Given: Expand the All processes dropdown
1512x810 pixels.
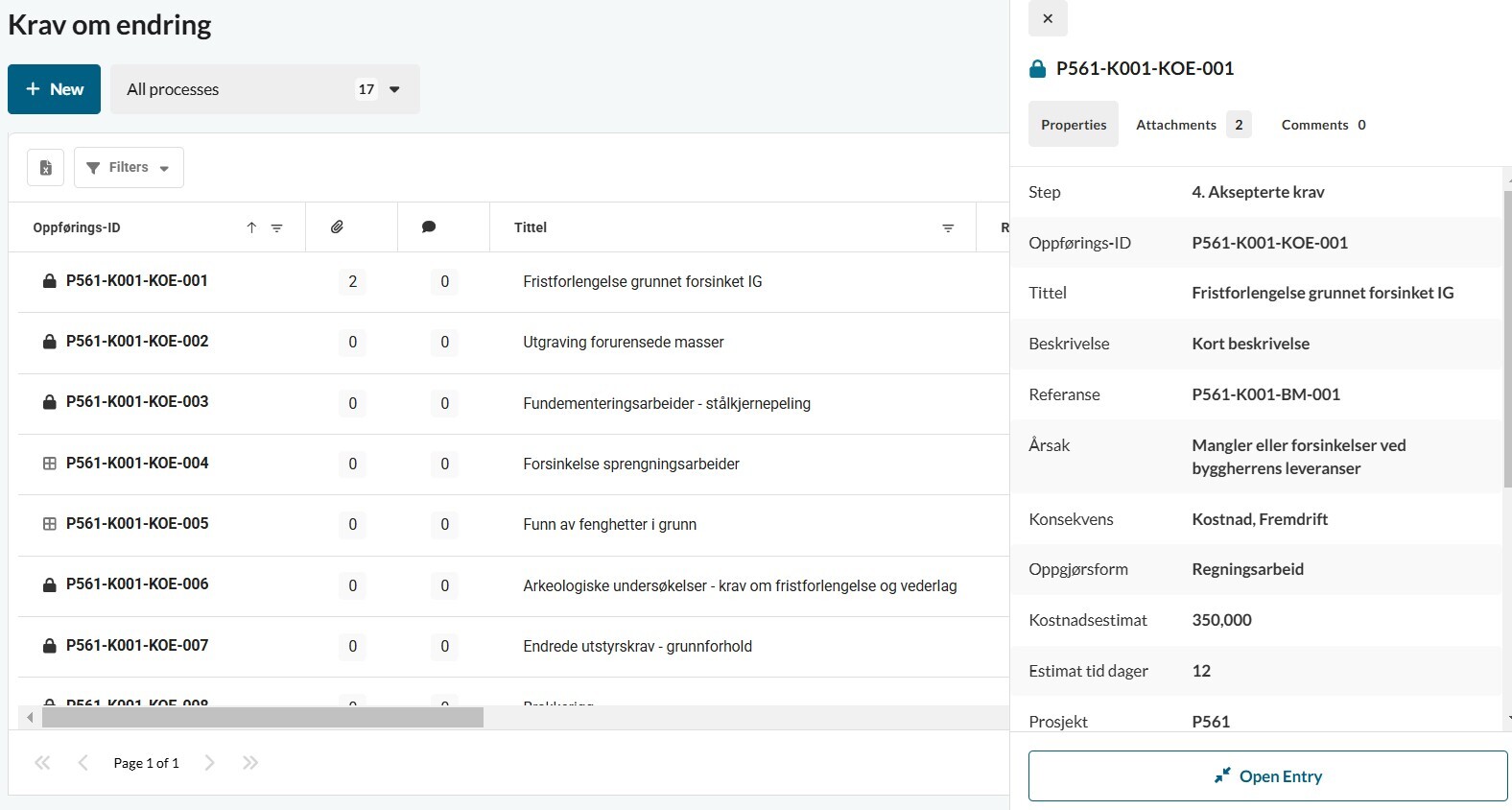Looking at the screenshot, I should click(x=393, y=89).
